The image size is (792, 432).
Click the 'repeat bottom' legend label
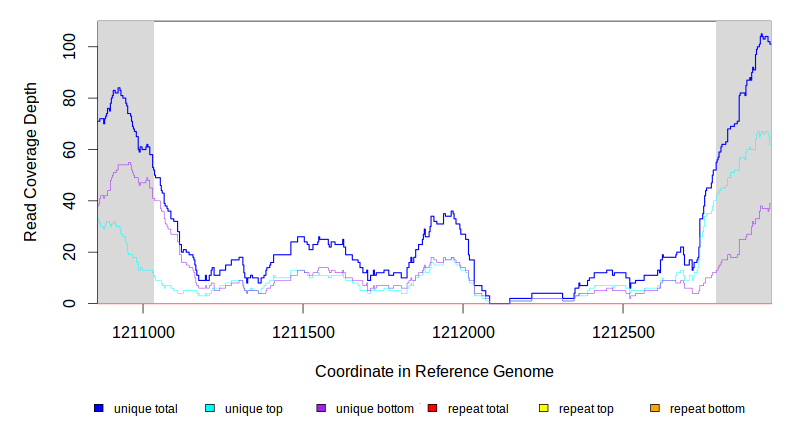tap(707, 409)
